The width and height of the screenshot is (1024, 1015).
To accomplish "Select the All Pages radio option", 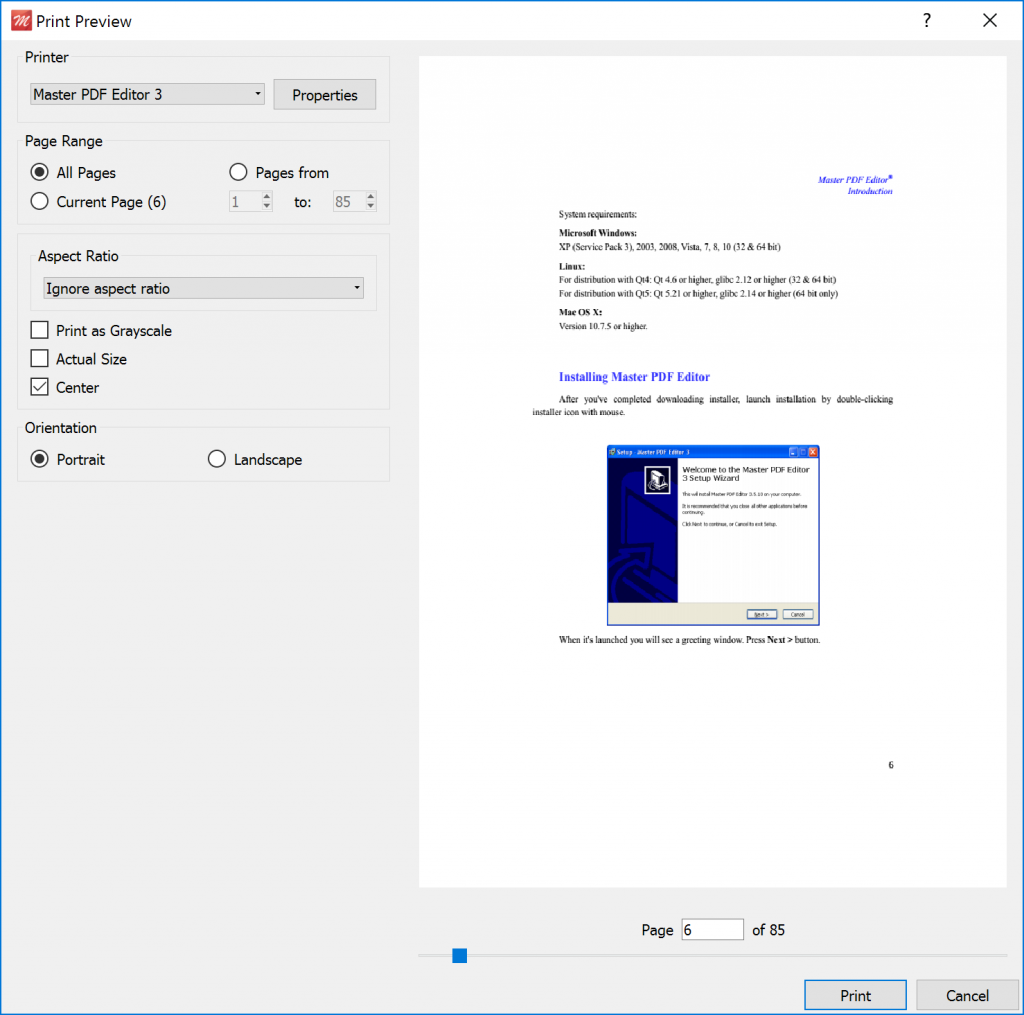I will [40, 173].
